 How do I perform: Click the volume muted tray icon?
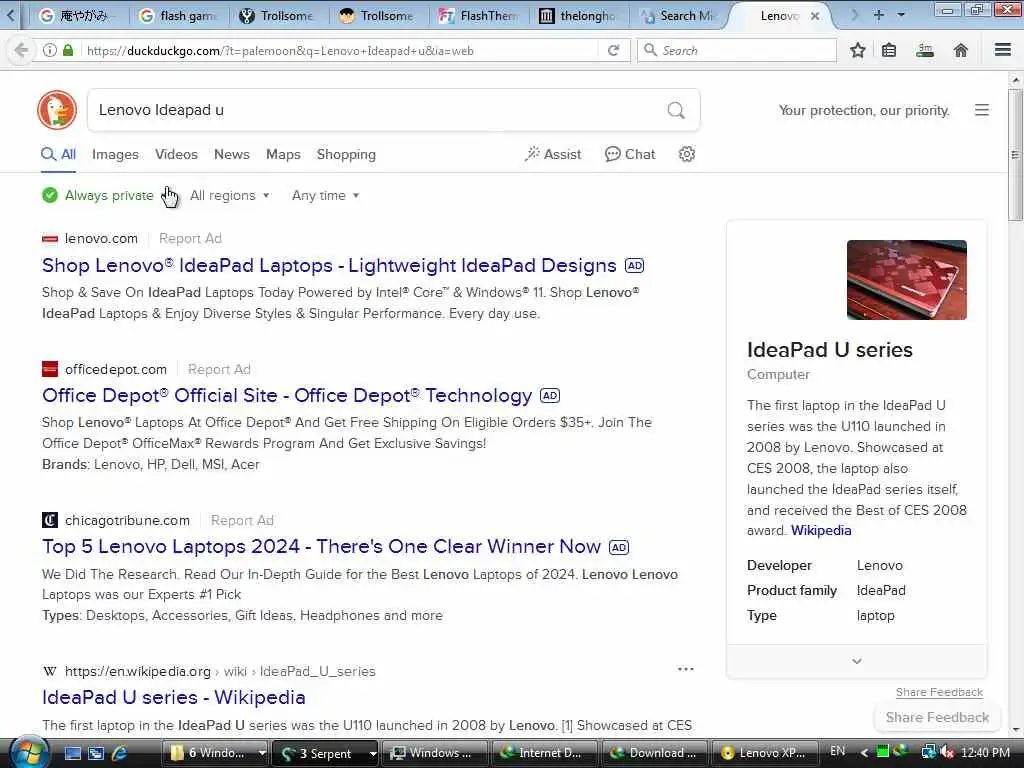[x=948, y=752]
